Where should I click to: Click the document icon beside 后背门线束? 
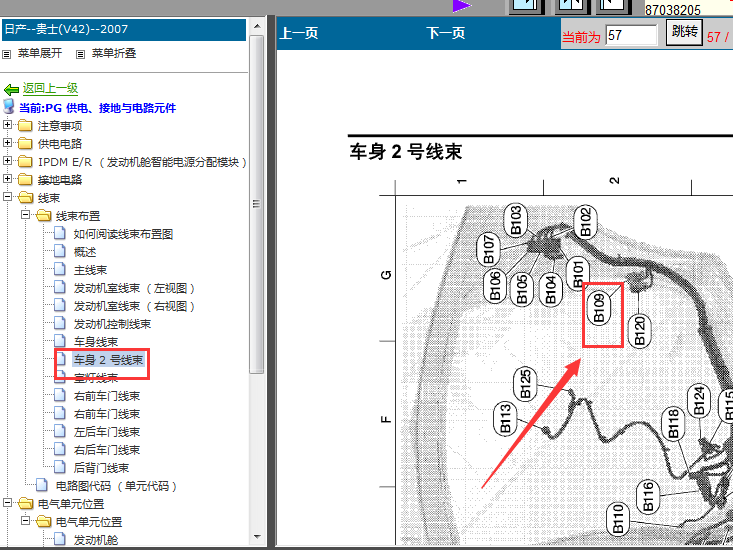60,467
